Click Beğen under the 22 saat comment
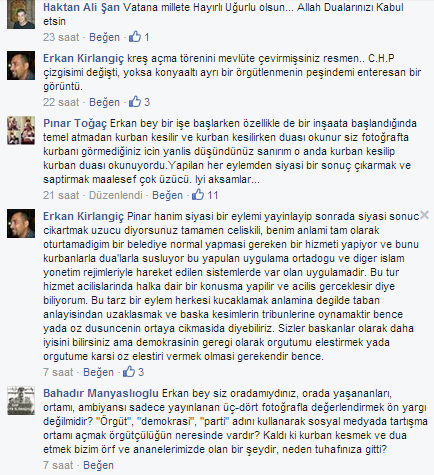This screenshot has height=475, width=434. (x=104, y=102)
